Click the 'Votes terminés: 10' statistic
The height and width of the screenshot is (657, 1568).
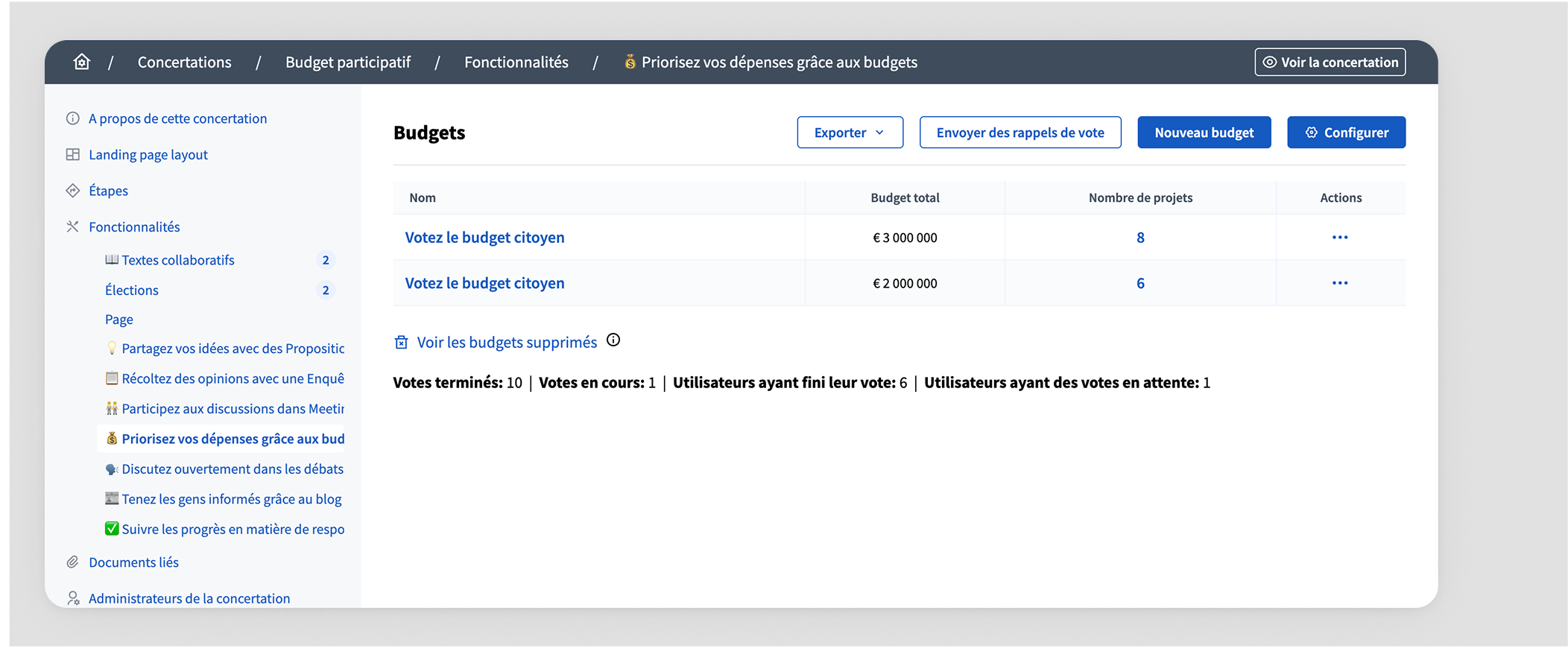458,383
